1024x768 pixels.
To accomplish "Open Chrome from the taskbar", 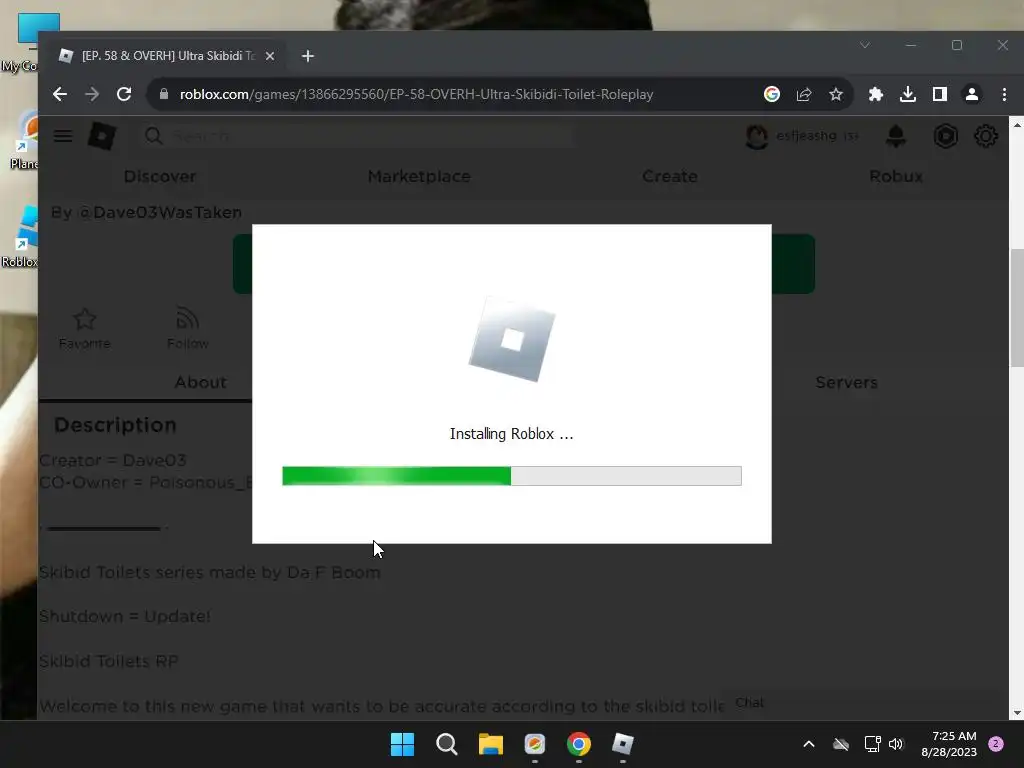I will [579, 744].
